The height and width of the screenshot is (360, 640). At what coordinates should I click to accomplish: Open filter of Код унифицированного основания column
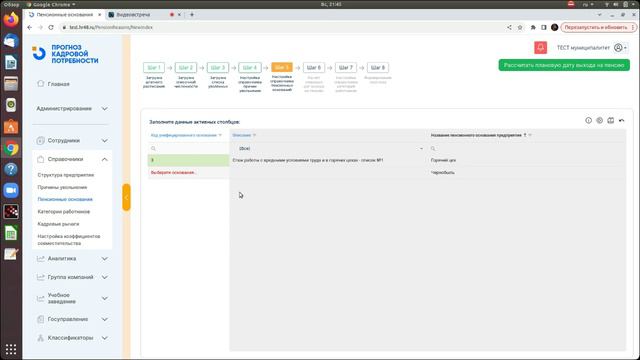click(x=220, y=135)
